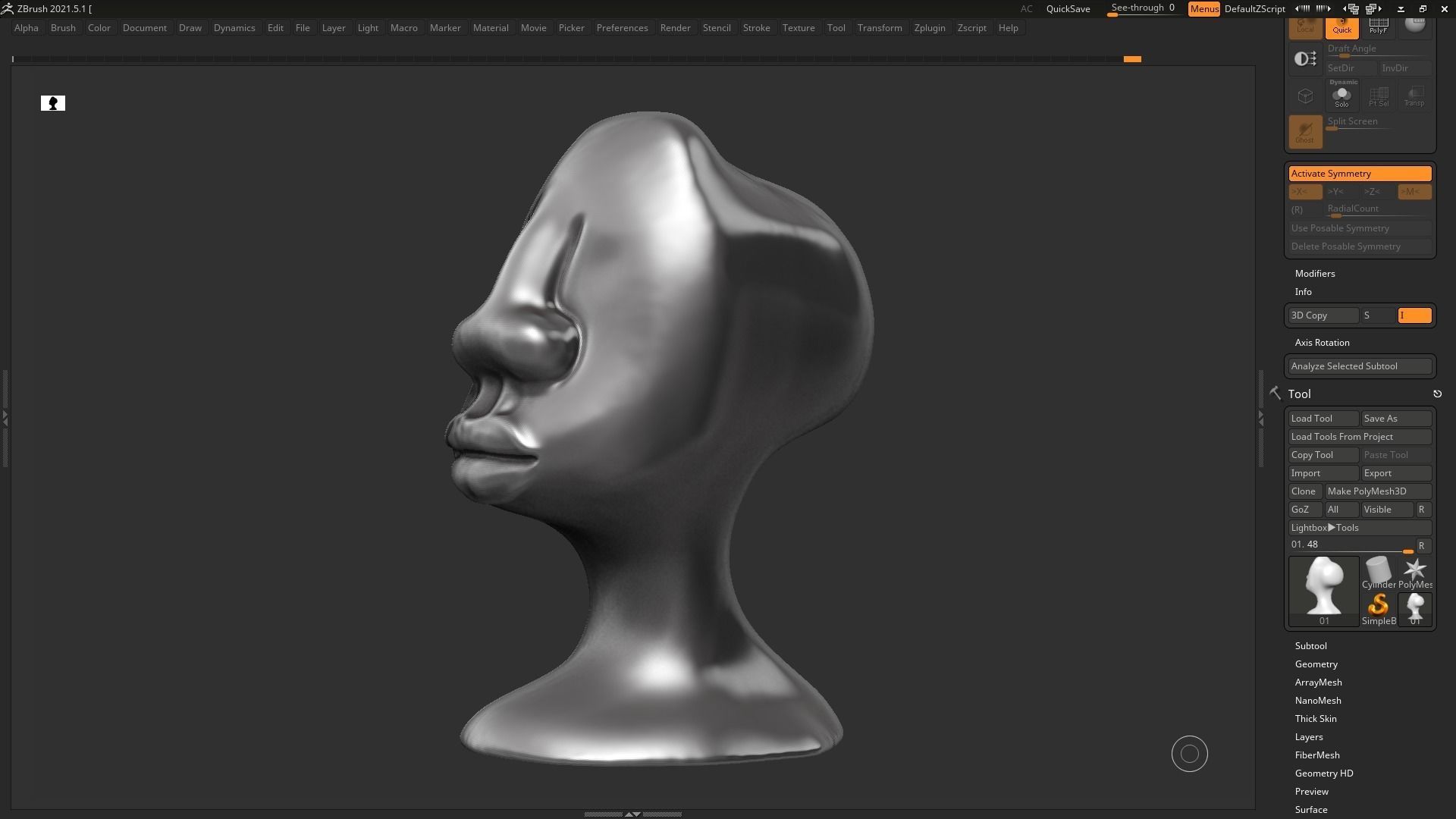Click the QuickSave button

tap(1068, 9)
